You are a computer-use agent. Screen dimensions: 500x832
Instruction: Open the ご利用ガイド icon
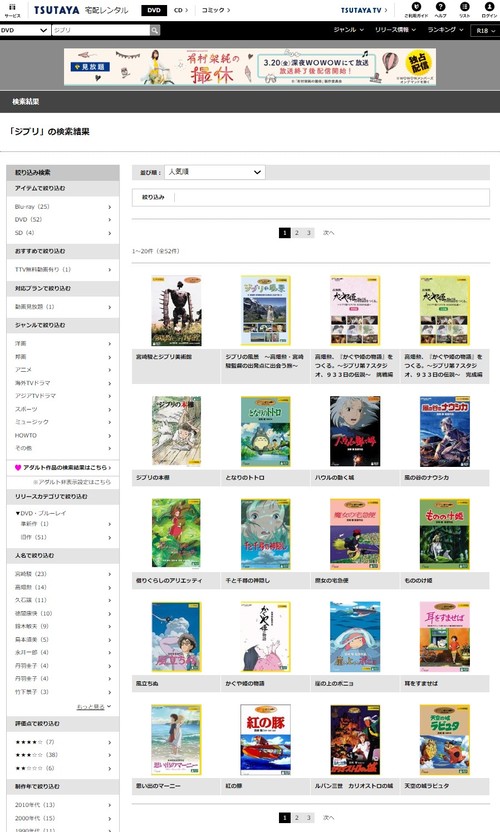(x=416, y=10)
